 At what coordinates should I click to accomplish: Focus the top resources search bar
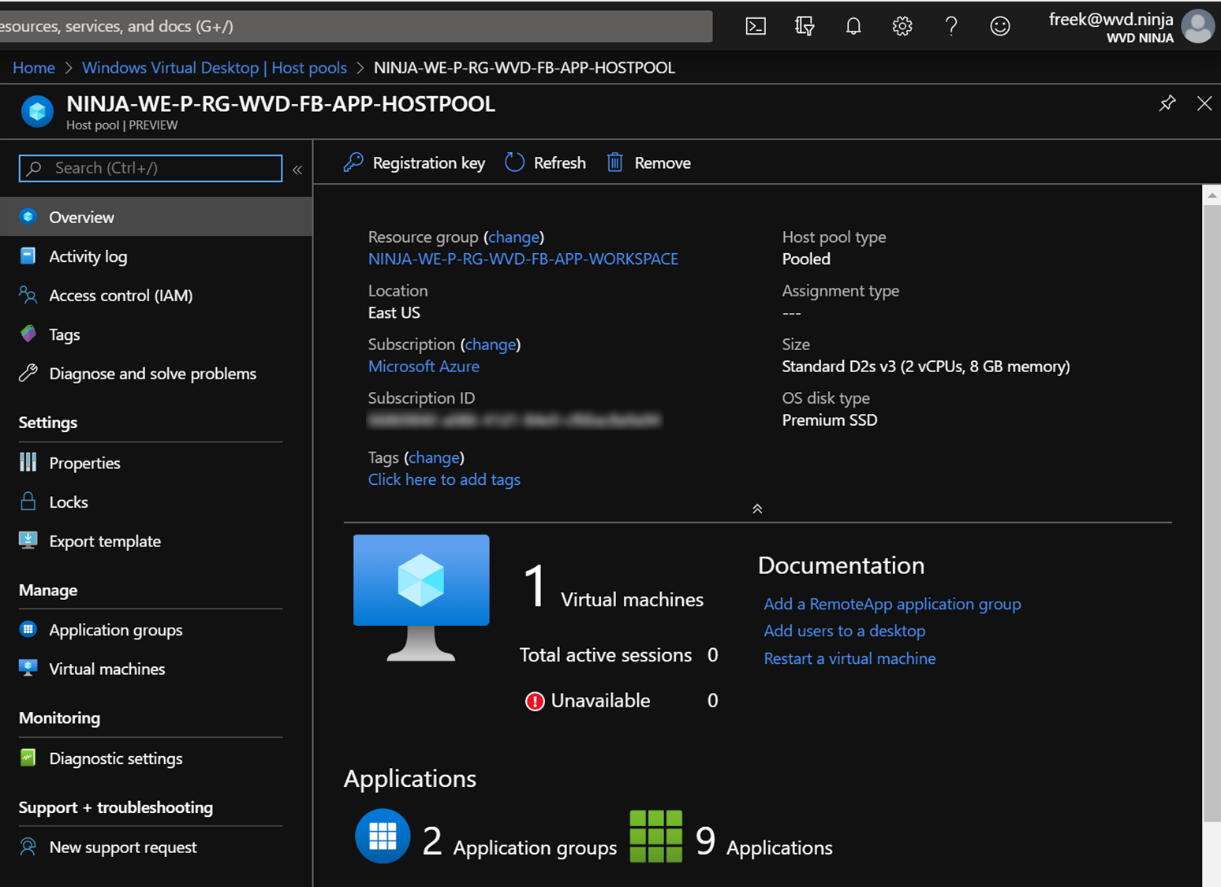click(x=355, y=26)
